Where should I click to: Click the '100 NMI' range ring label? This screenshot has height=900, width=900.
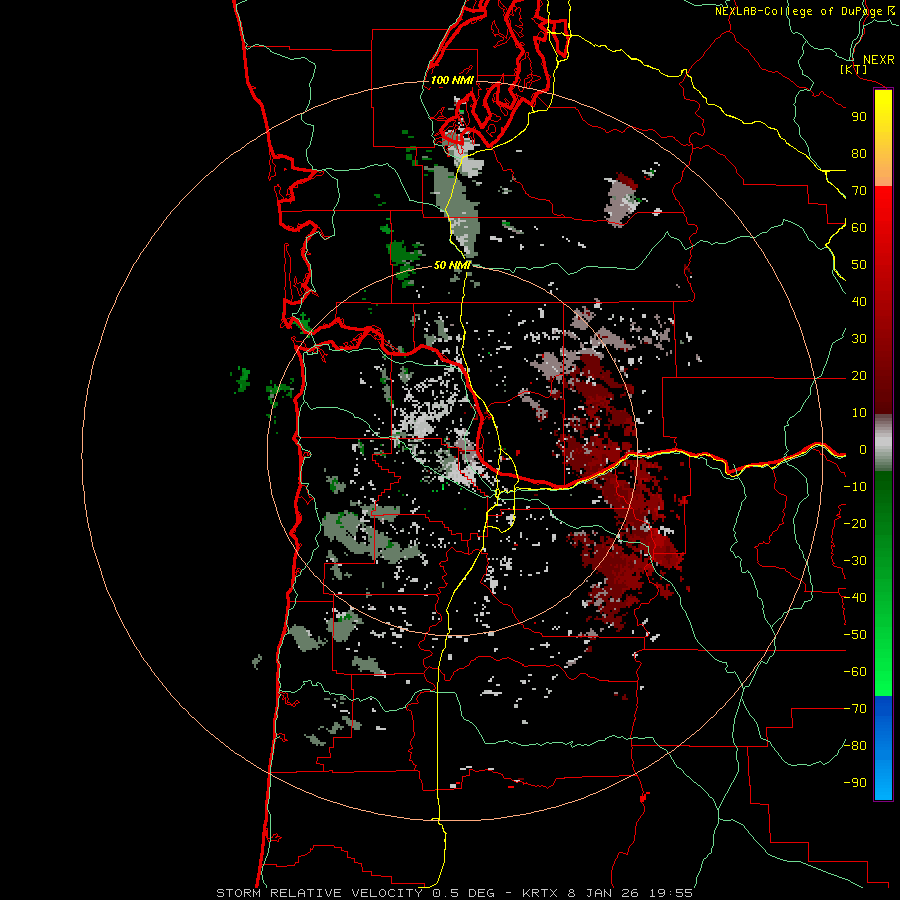click(x=452, y=80)
